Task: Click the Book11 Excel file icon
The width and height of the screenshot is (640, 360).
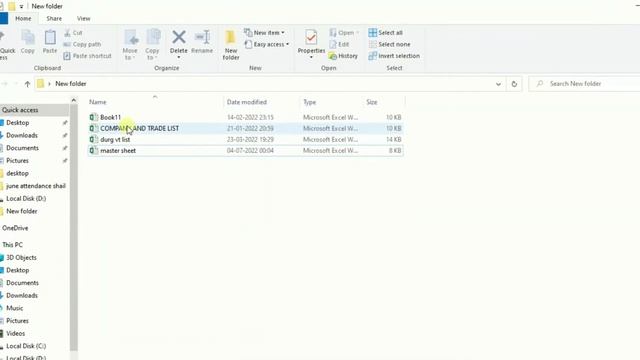Action: tap(94, 117)
